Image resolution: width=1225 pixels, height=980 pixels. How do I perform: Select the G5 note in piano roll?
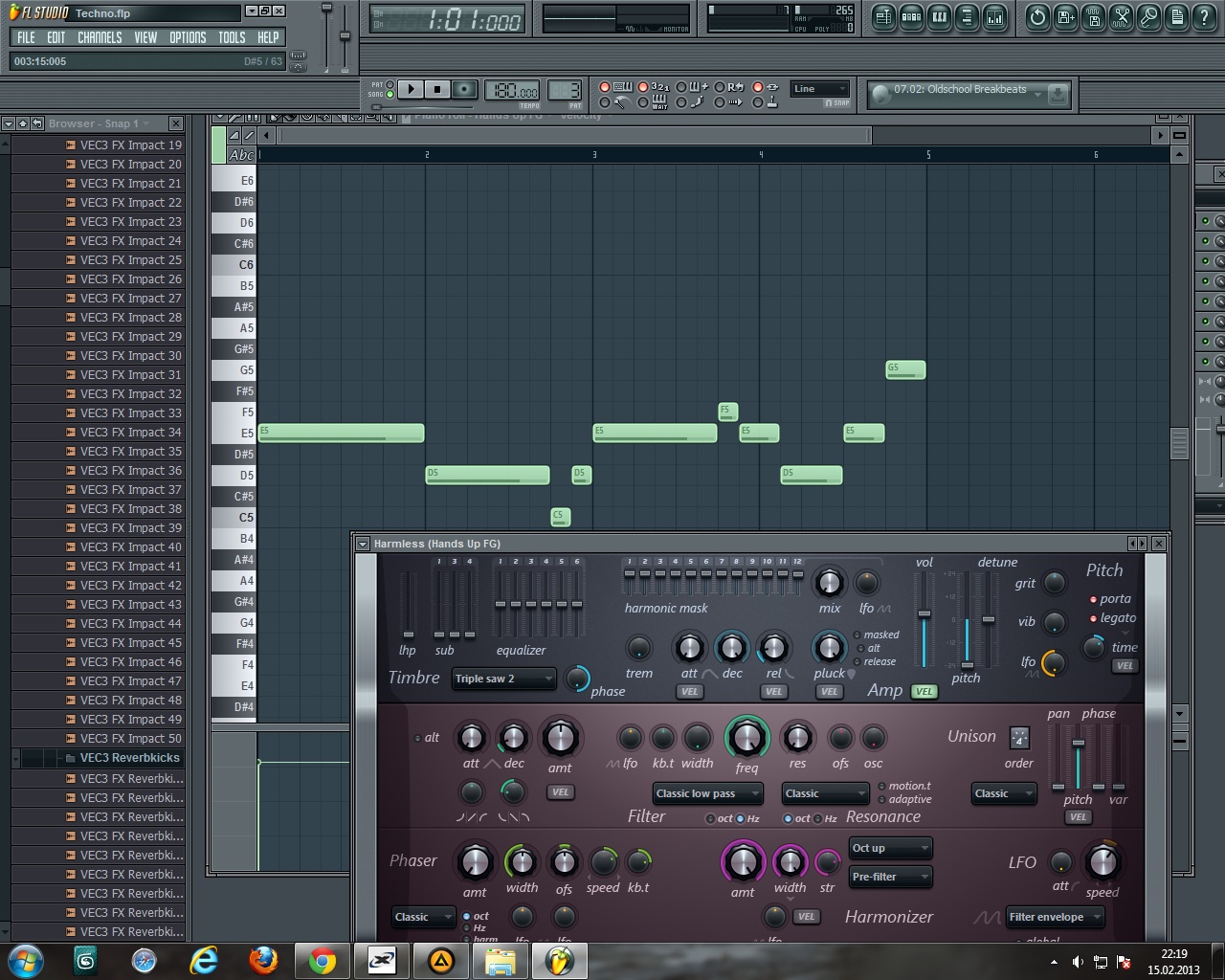point(905,369)
